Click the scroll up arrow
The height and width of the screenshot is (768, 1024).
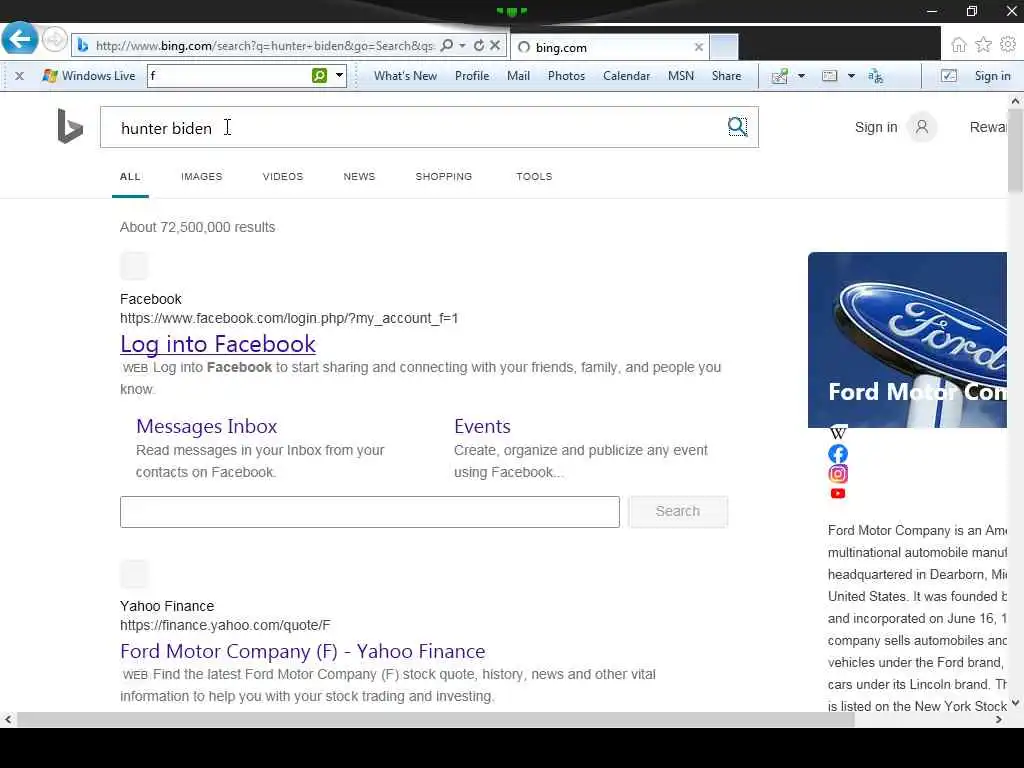(1015, 101)
